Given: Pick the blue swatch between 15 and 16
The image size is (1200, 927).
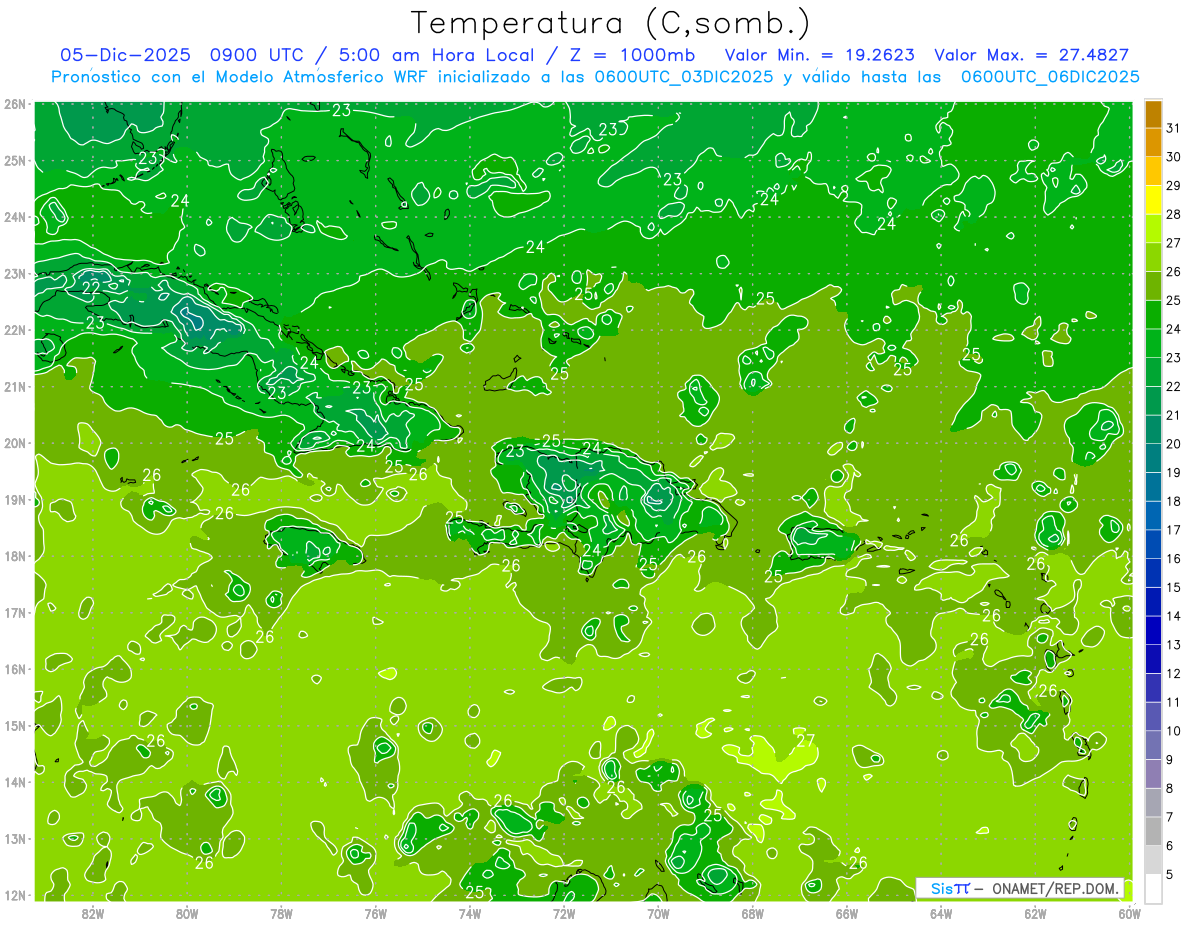Looking at the screenshot, I should pyautogui.click(x=1153, y=573).
